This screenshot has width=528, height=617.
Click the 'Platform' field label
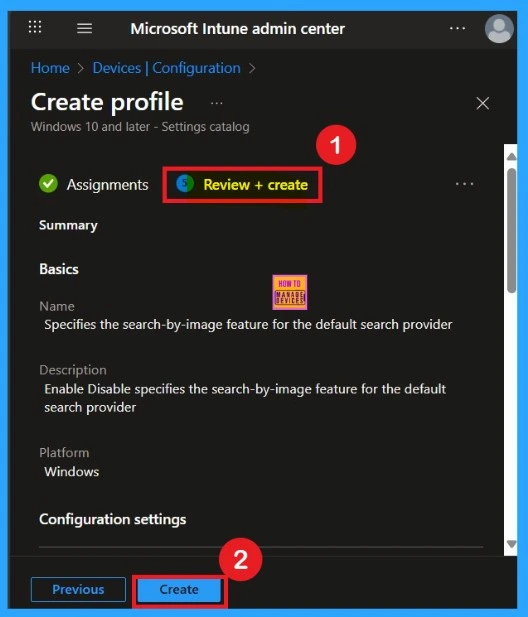click(x=64, y=453)
